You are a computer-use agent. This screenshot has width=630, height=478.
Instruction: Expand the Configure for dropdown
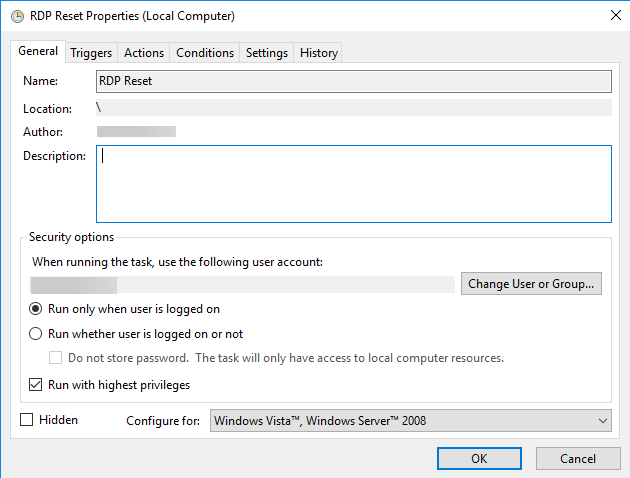410,421
